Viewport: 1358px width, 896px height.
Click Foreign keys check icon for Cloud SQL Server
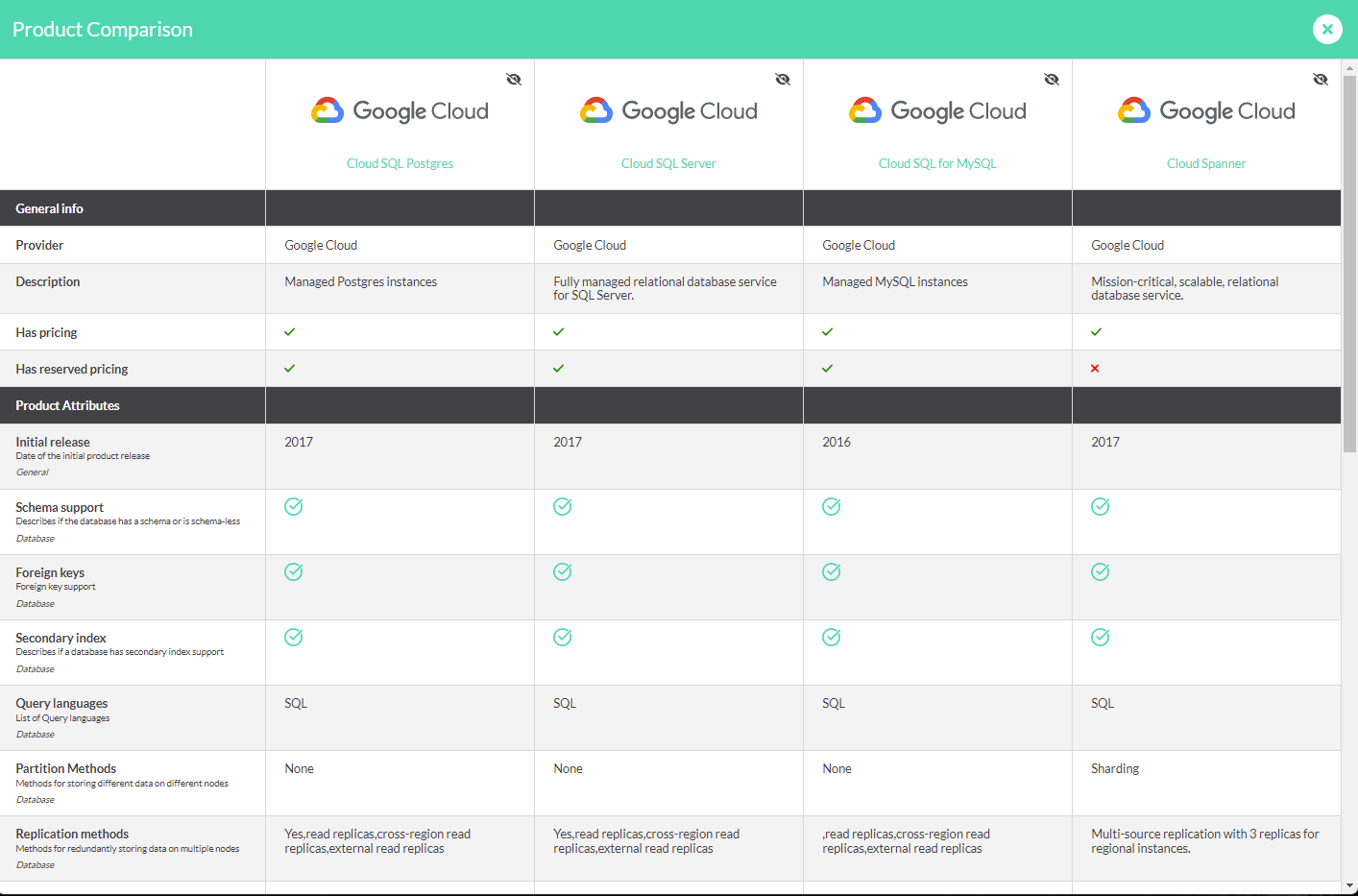(563, 571)
